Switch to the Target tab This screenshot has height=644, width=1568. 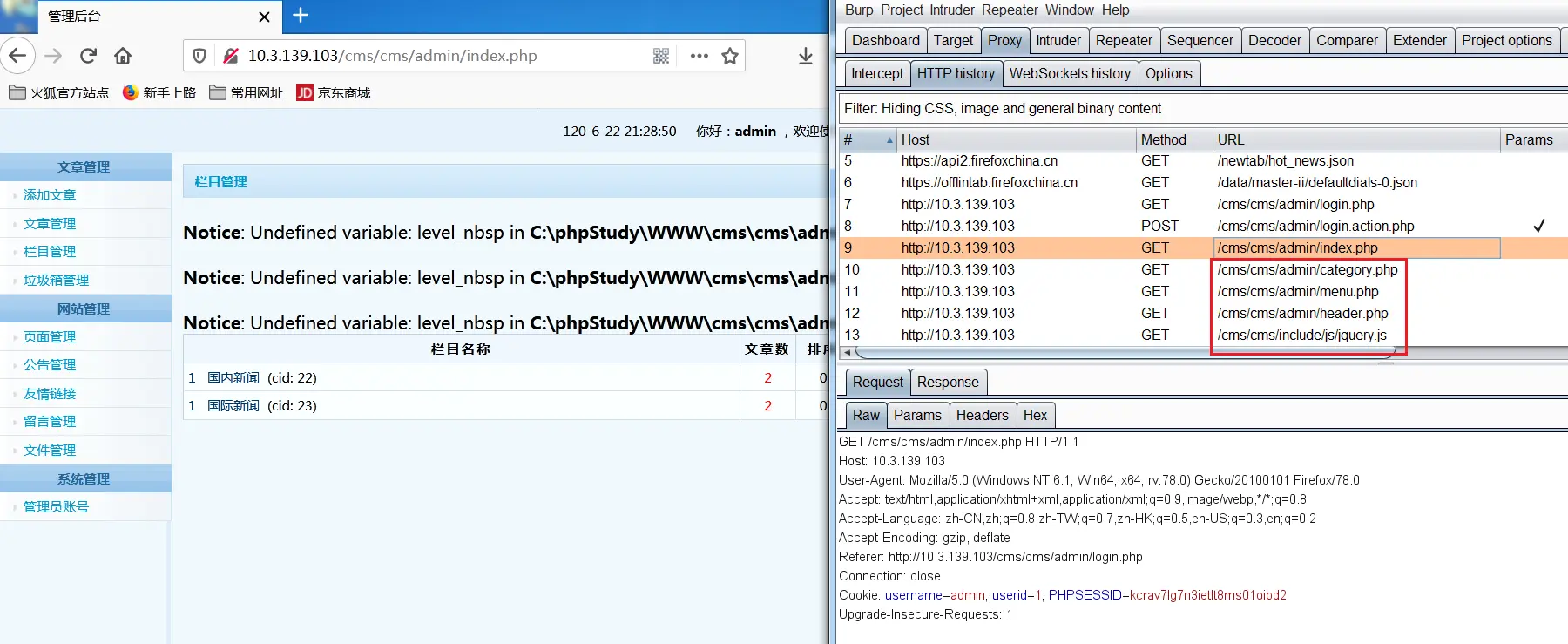[954, 41]
